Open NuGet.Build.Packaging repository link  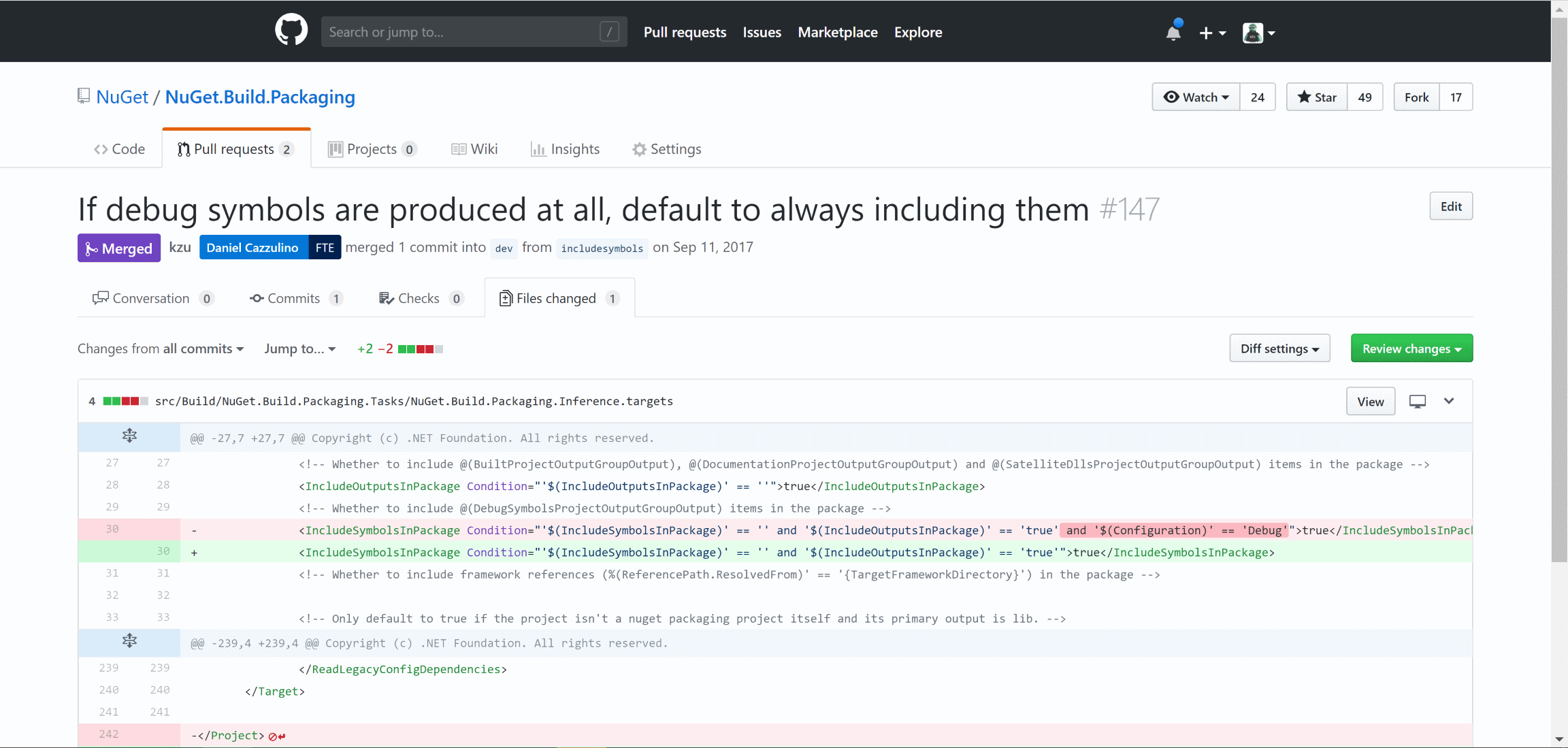pos(260,97)
